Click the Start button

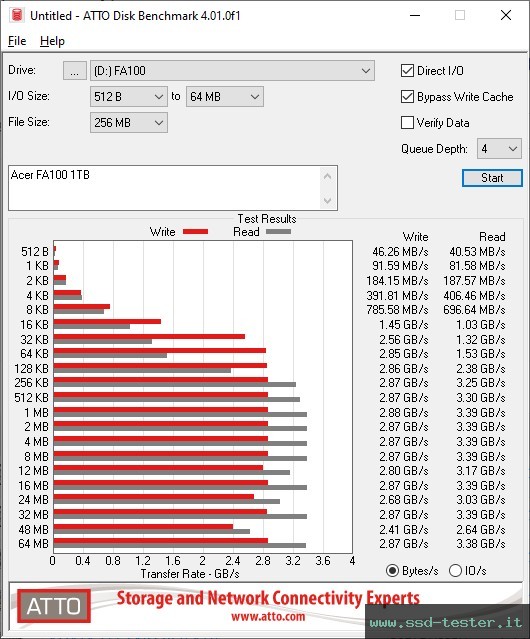tap(492, 178)
